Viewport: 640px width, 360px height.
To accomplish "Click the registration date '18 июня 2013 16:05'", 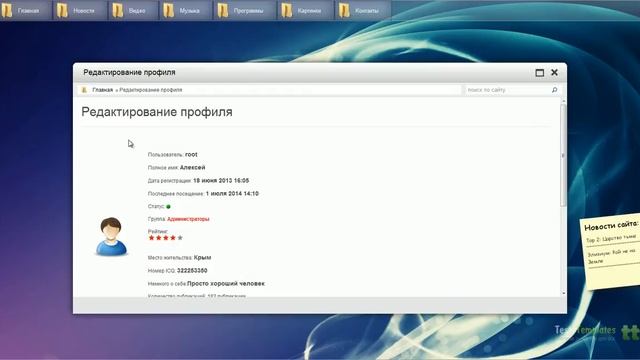I will coord(221,180).
